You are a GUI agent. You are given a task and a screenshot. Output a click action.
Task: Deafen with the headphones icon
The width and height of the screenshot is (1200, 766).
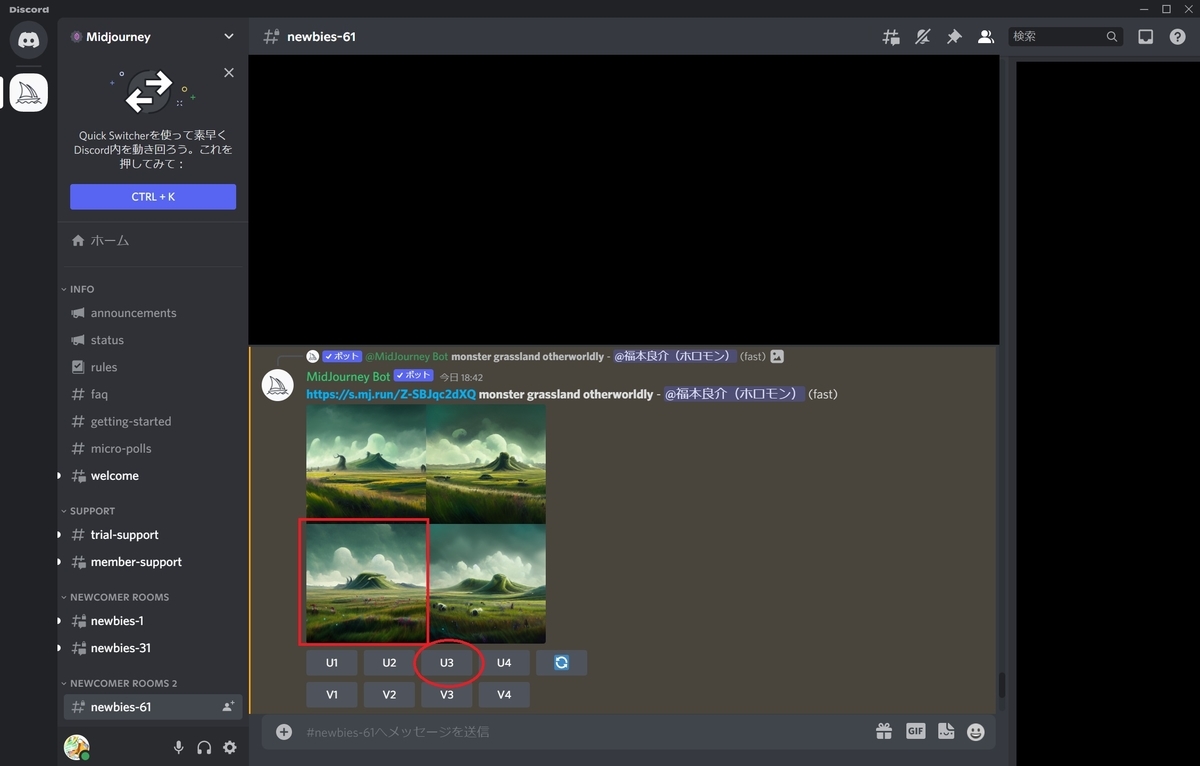tap(204, 747)
